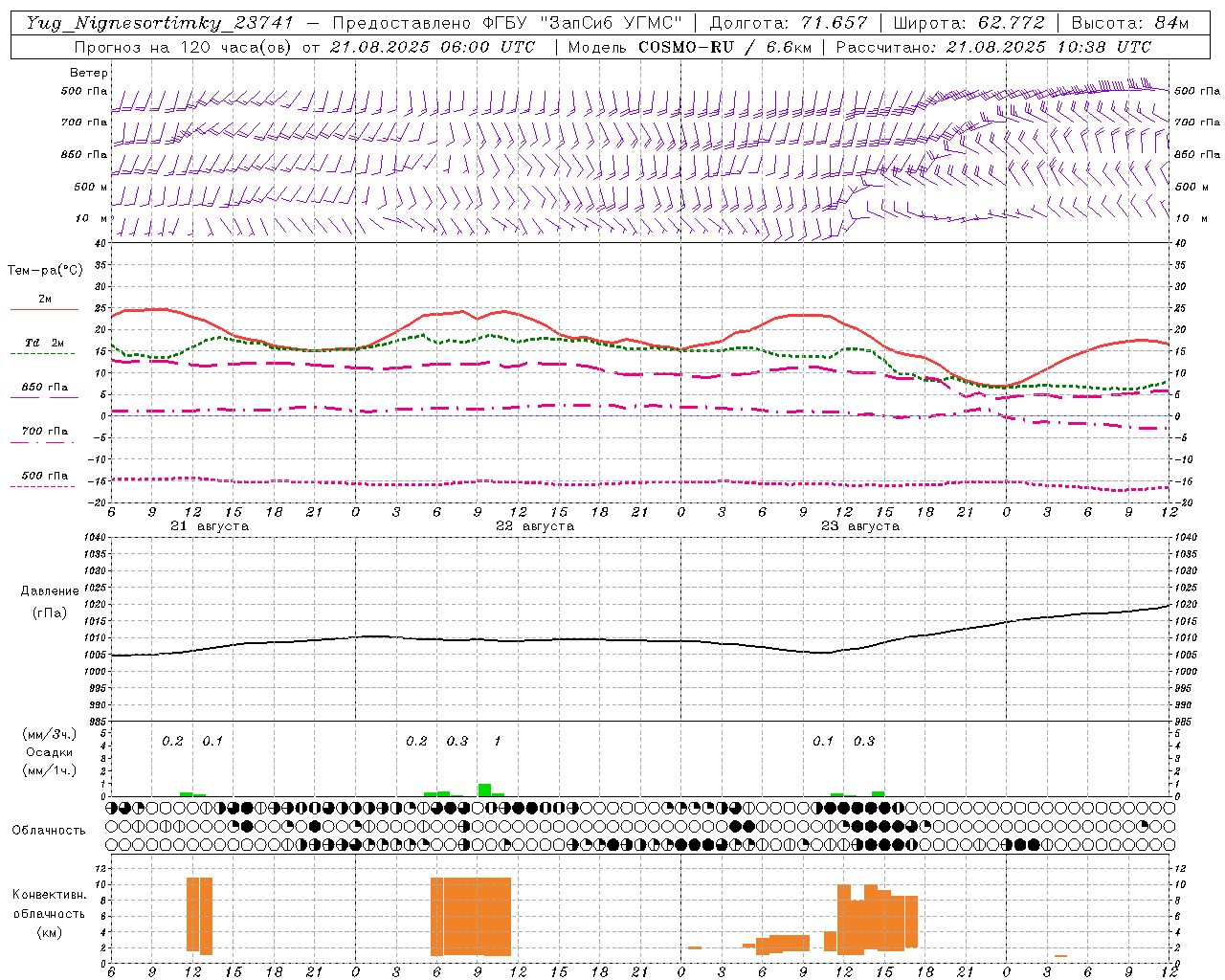
Task: Click the station title Yug_Nignesortimky_23741
Action: [160, 23]
